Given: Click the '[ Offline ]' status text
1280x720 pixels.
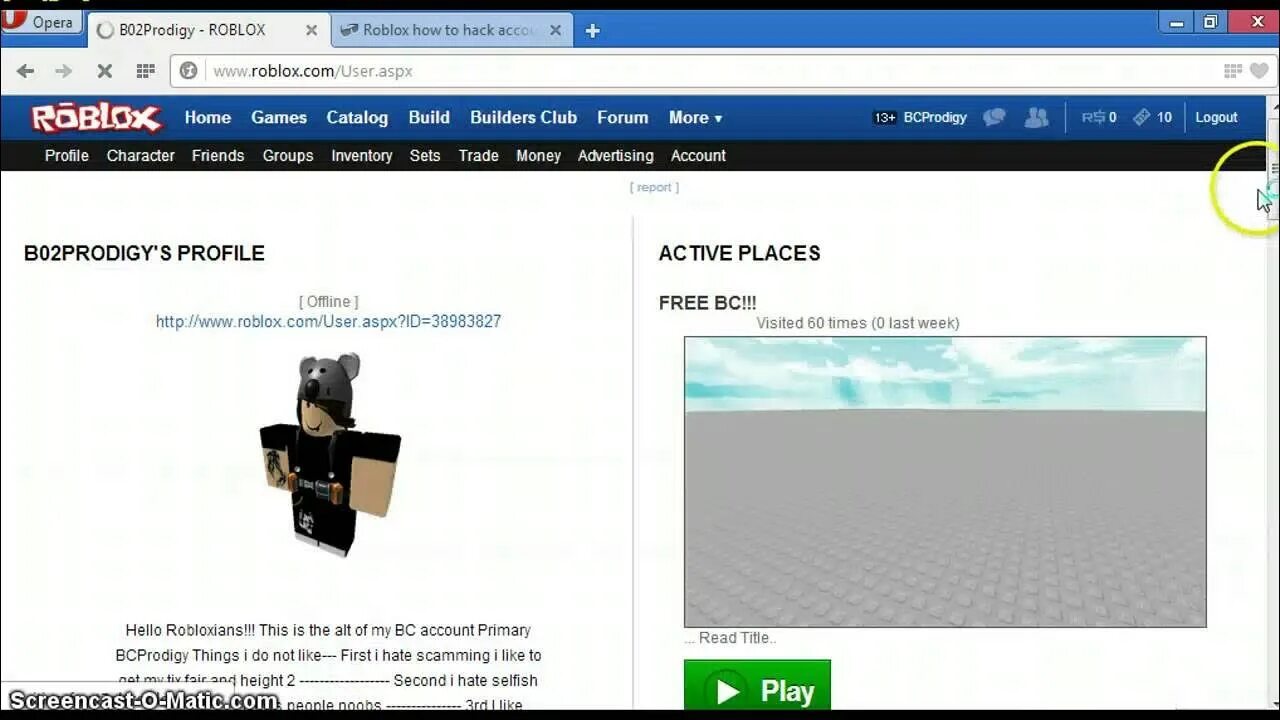Looking at the screenshot, I should click(328, 301).
